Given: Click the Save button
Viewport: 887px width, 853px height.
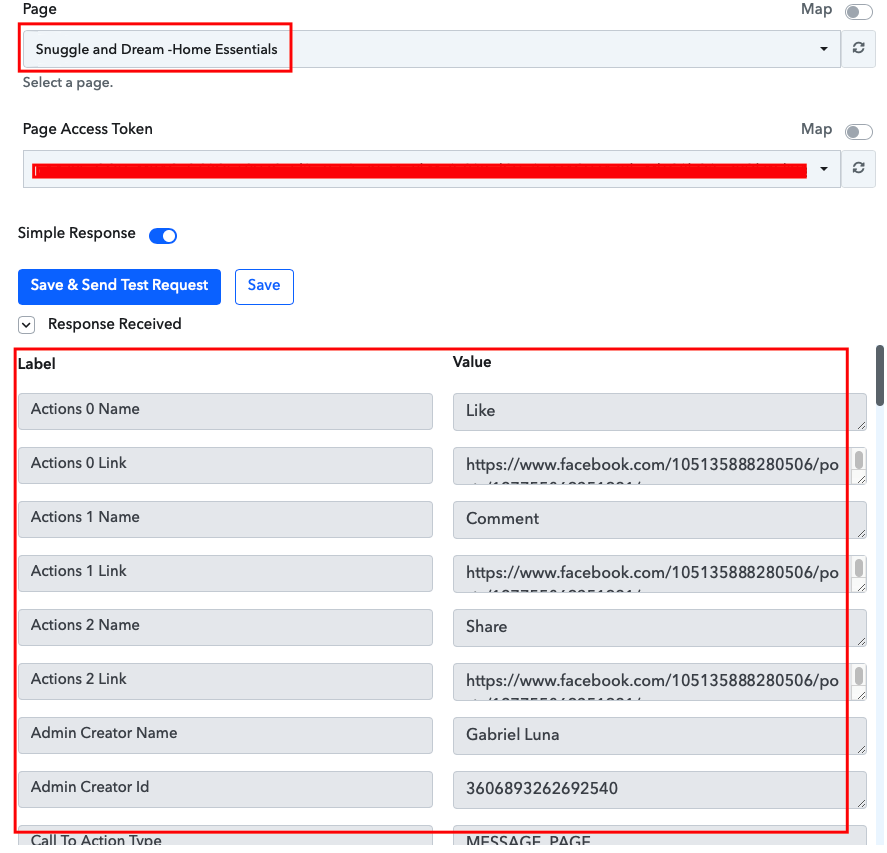Looking at the screenshot, I should pyautogui.click(x=264, y=287).
